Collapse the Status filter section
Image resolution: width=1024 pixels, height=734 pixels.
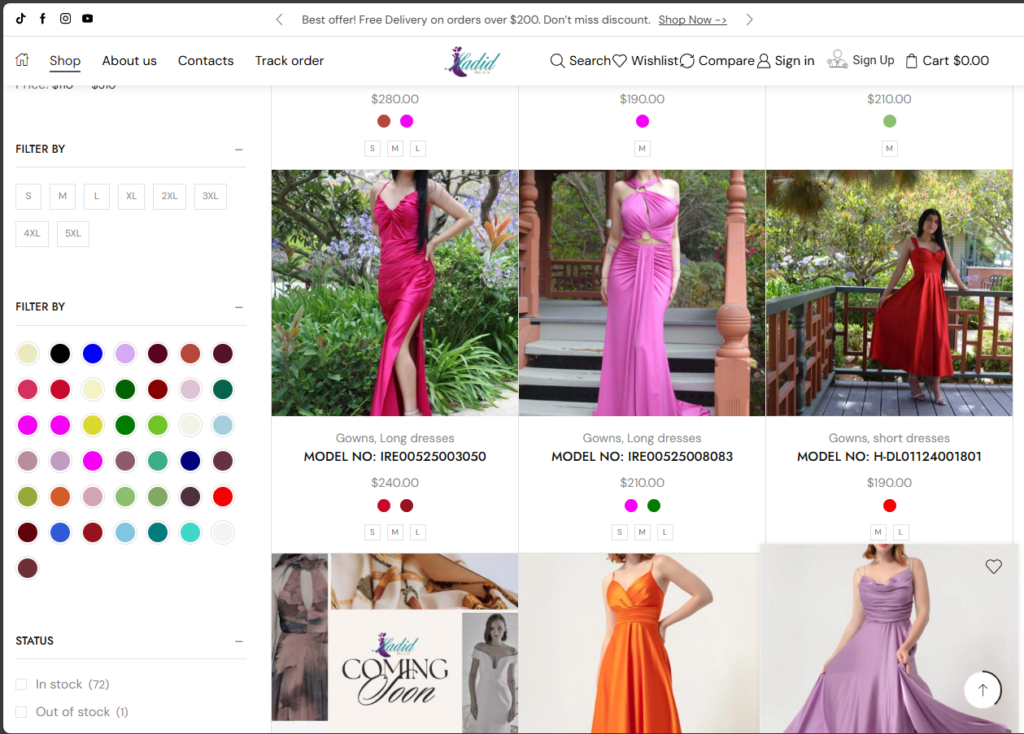239,641
